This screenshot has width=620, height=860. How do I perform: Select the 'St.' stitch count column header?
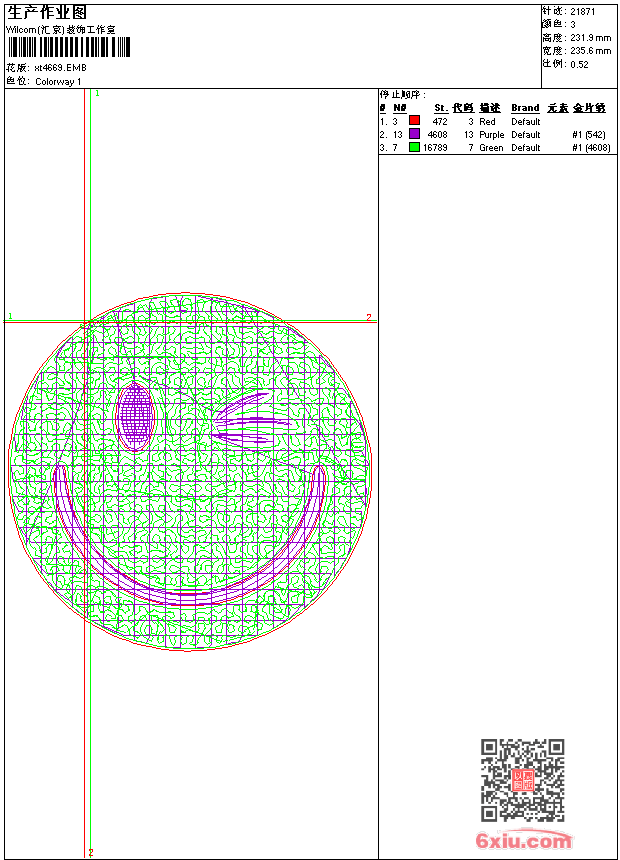(x=440, y=108)
